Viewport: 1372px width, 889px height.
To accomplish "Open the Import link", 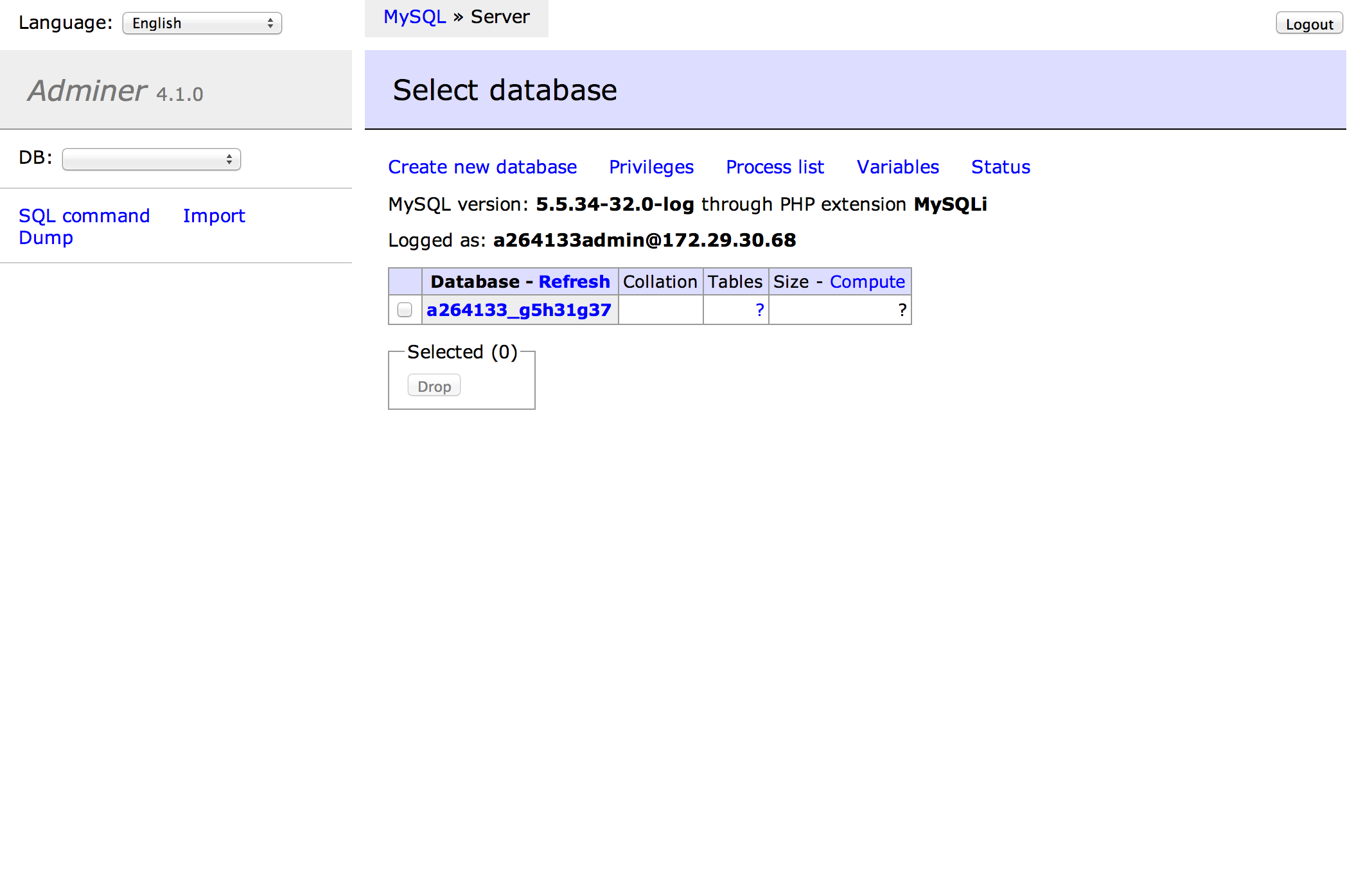I will pyautogui.click(x=214, y=216).
